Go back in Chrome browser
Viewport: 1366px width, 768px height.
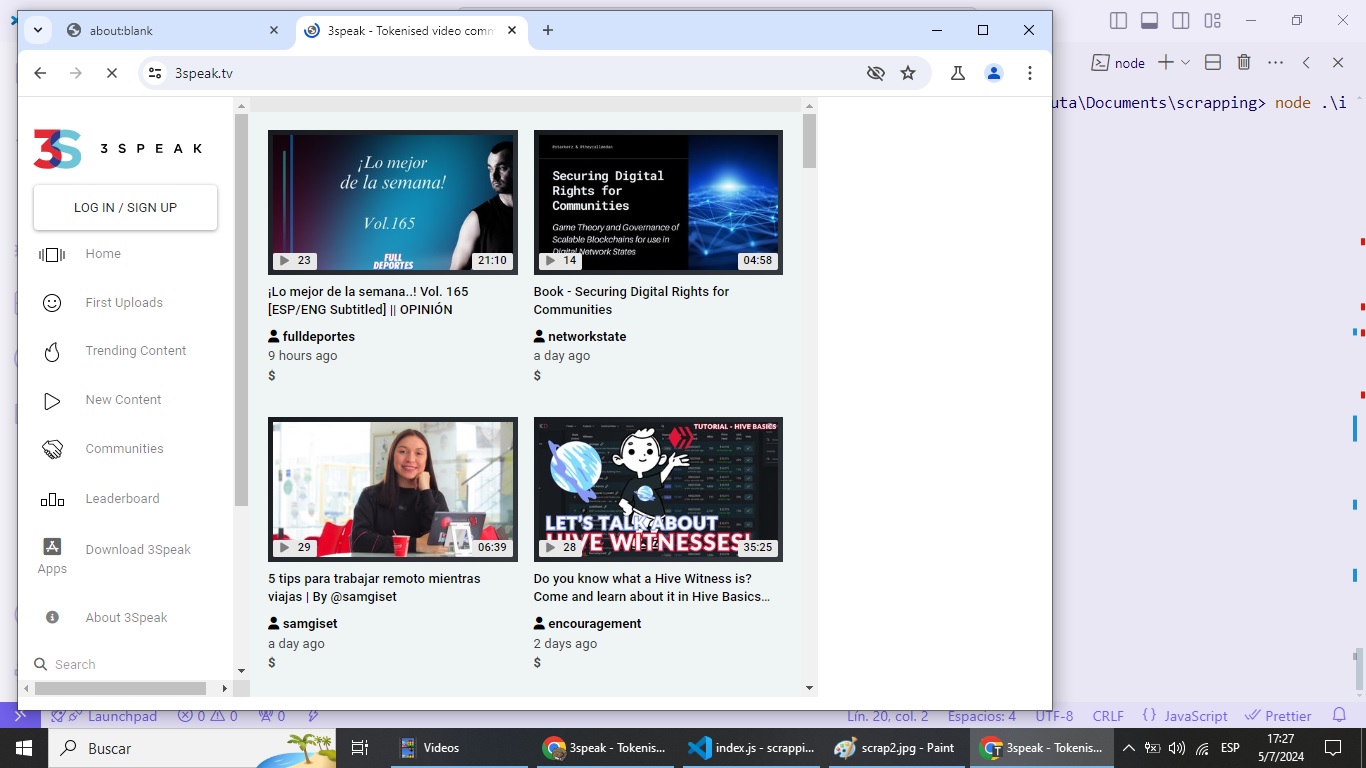pos(40,73)
